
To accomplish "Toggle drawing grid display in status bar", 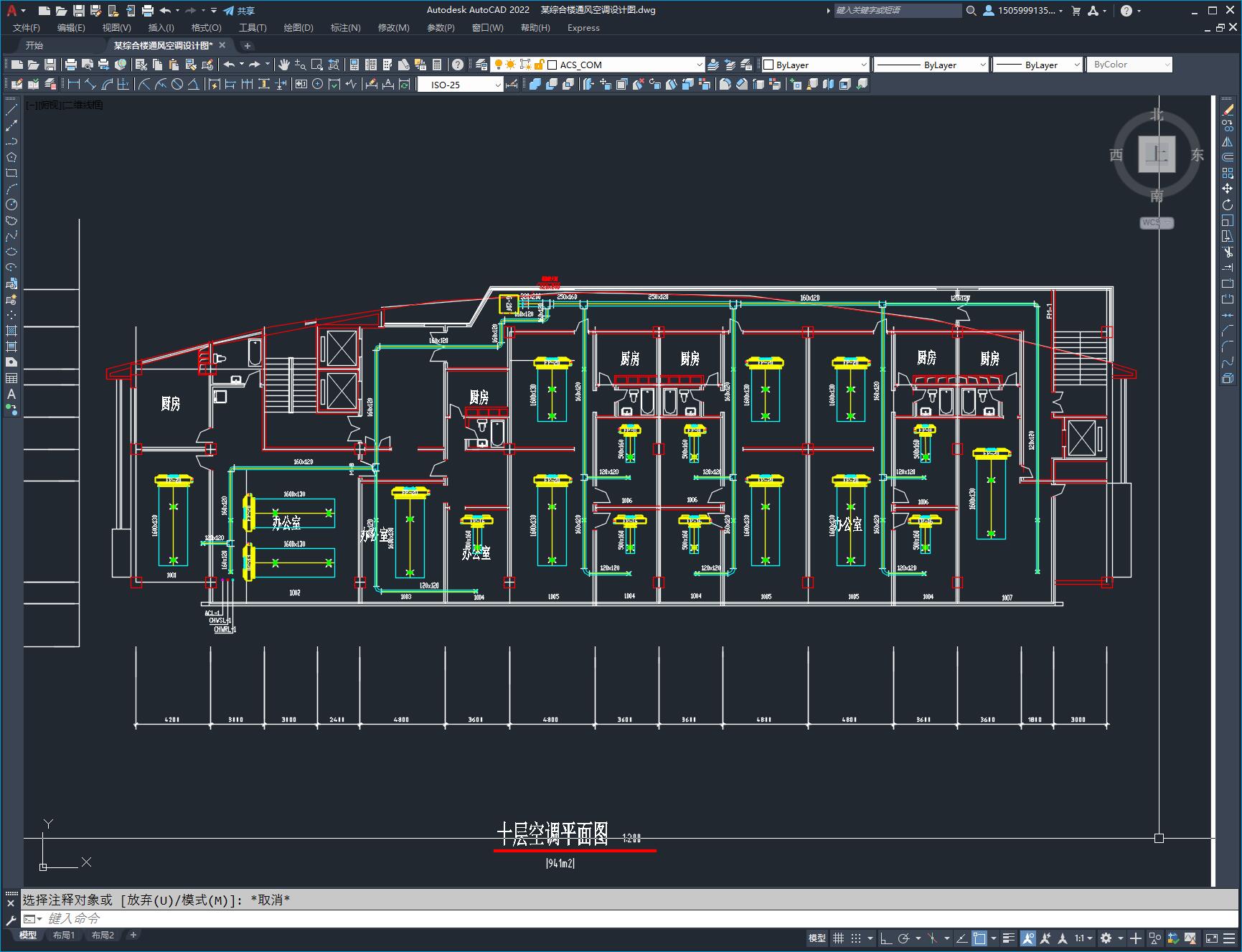I will pyautogui.click(x=838, y=938).
